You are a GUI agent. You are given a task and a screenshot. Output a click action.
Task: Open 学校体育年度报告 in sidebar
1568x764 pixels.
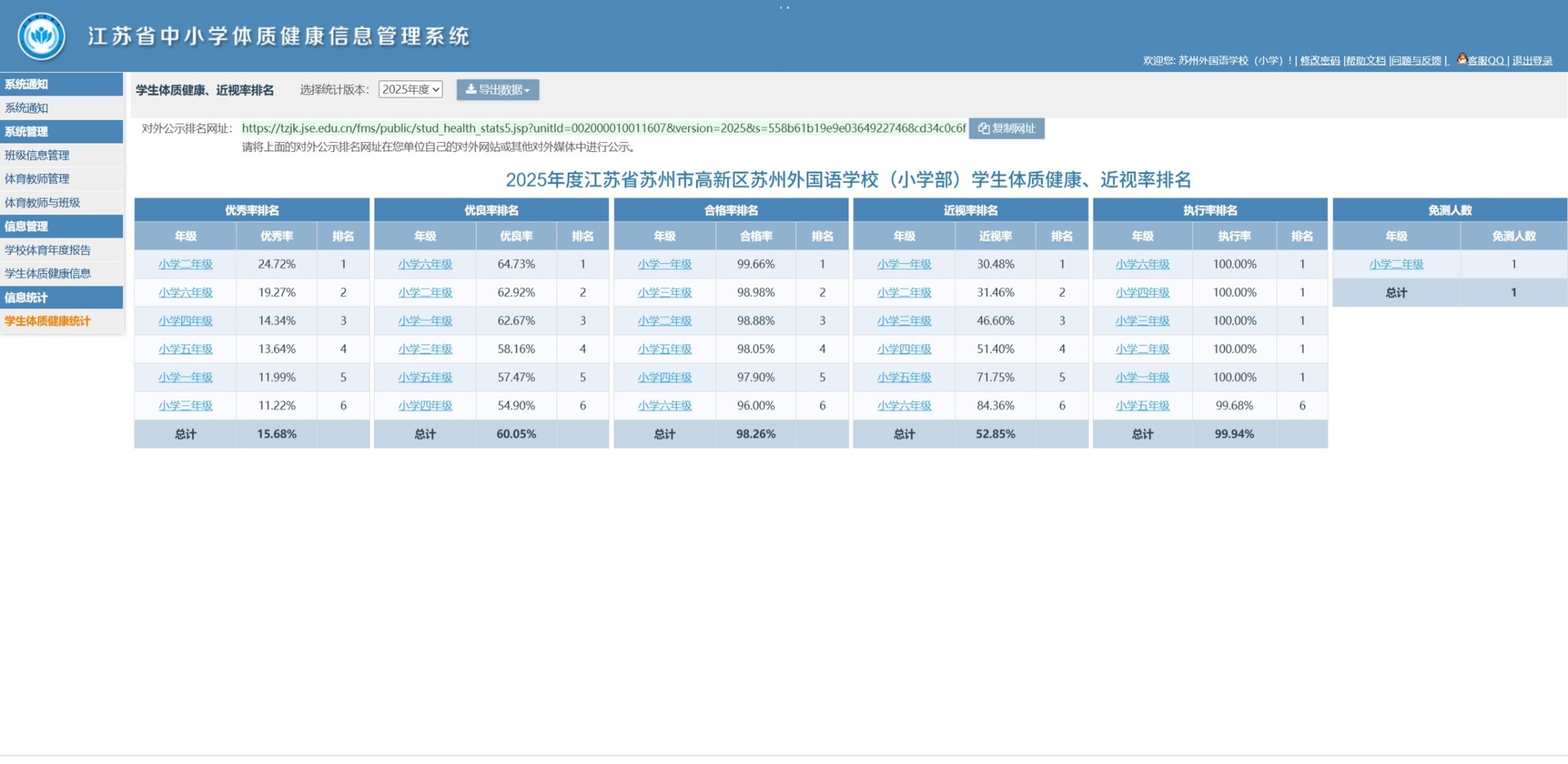point(47,250)
